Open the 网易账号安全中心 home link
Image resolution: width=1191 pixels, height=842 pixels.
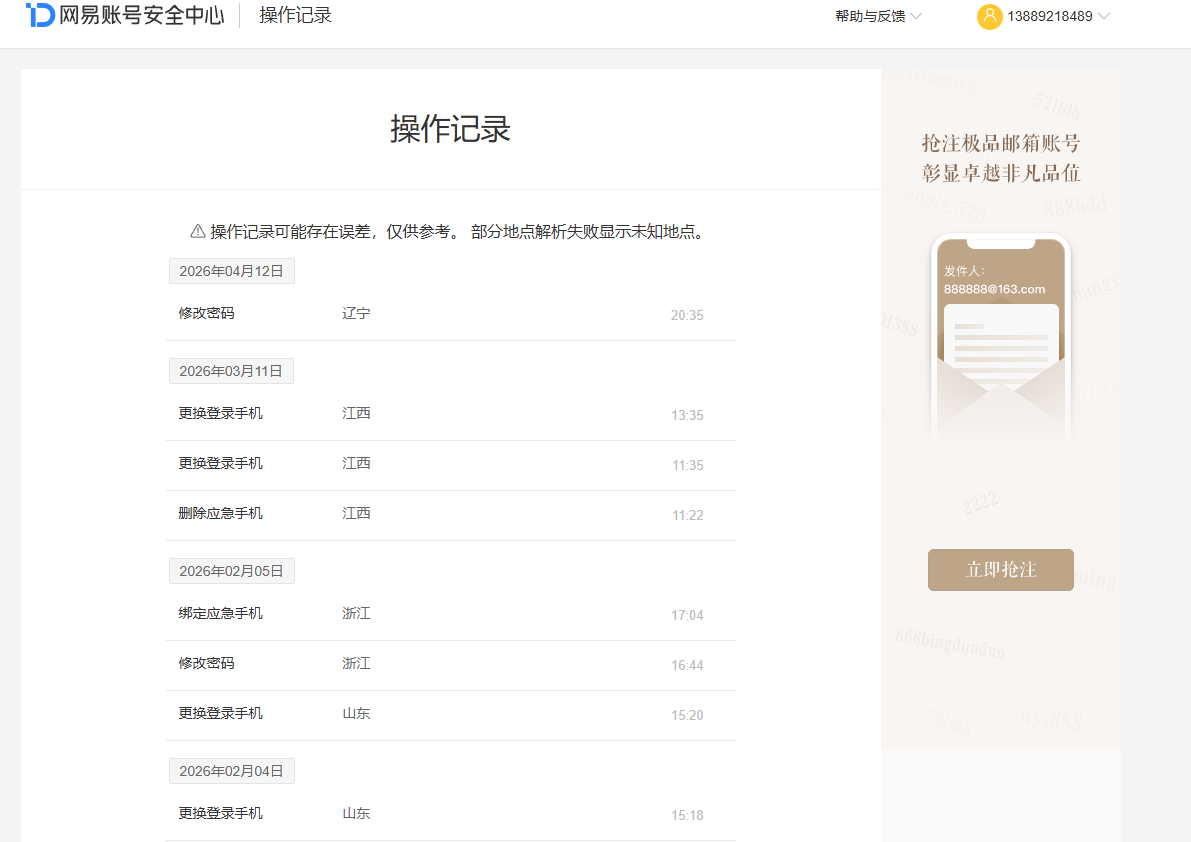coord(125,14)
